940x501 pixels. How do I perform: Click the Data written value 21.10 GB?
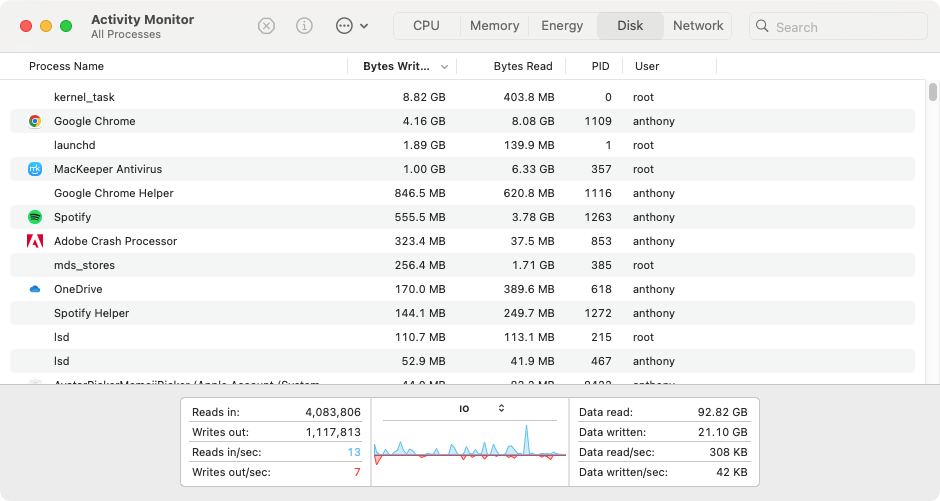(722, 432)
